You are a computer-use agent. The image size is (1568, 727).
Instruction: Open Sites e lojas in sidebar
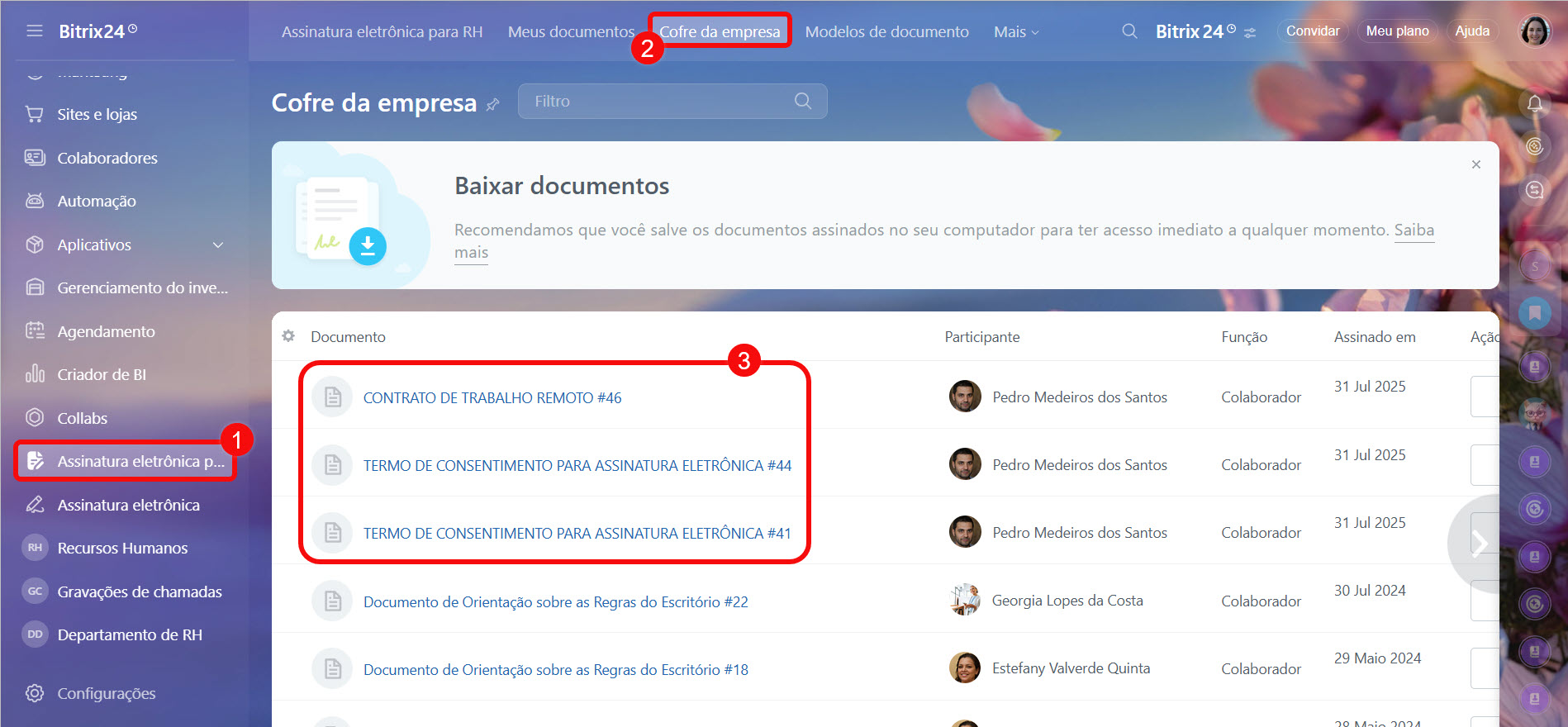[97, 114]
